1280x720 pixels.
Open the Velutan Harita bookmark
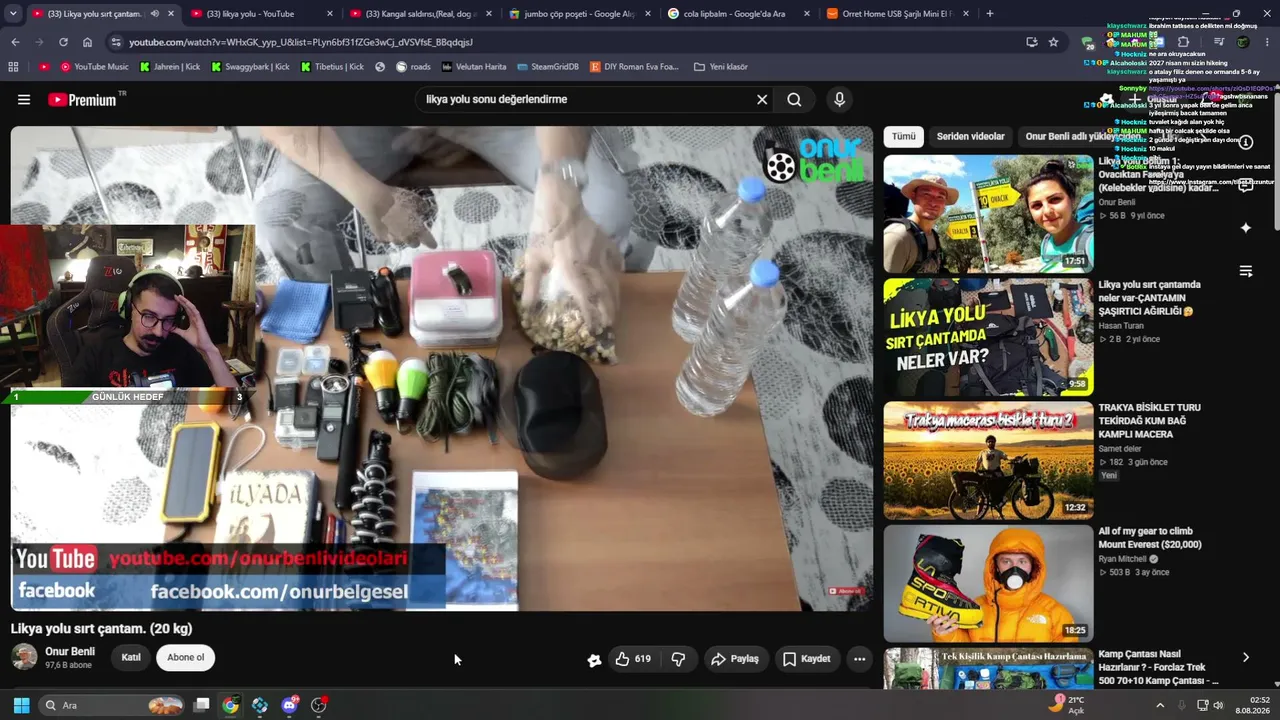point(473,67)
